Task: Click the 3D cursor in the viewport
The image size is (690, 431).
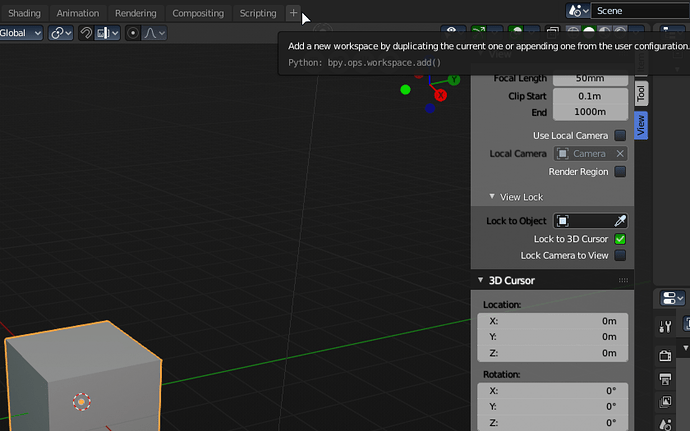Action: 81,402
